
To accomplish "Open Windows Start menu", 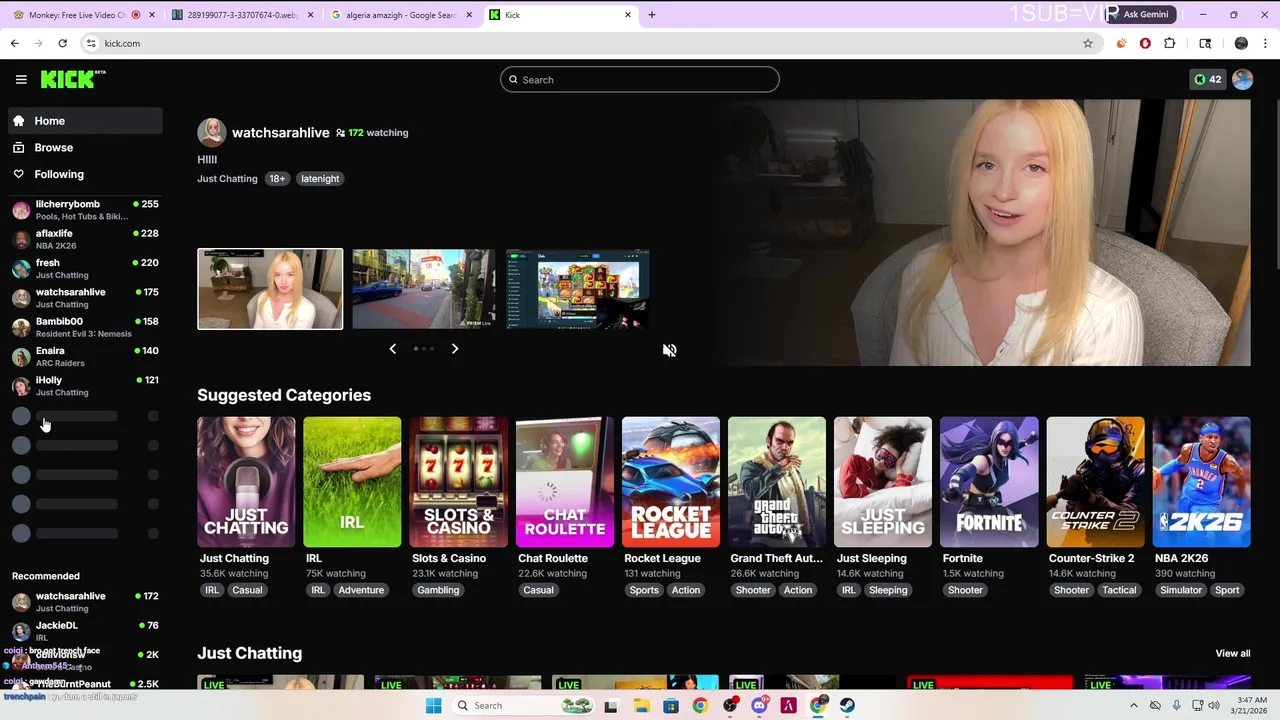I will tap(433, 705).
